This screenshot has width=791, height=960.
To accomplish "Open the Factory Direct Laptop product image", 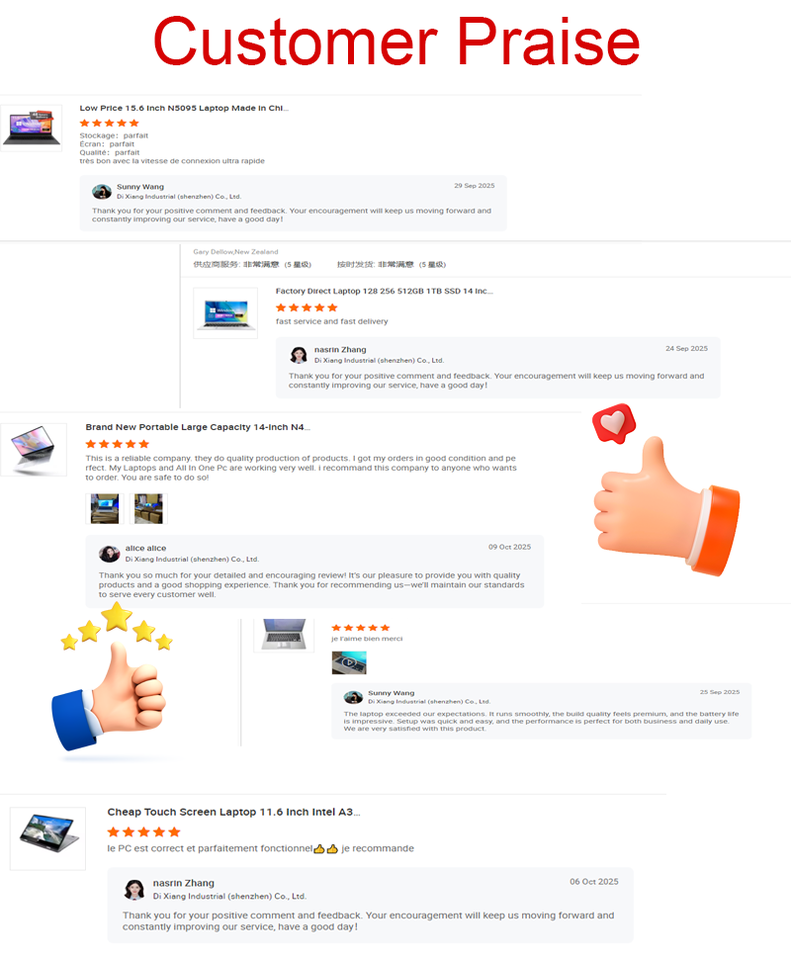I will (x=225, y=313).
